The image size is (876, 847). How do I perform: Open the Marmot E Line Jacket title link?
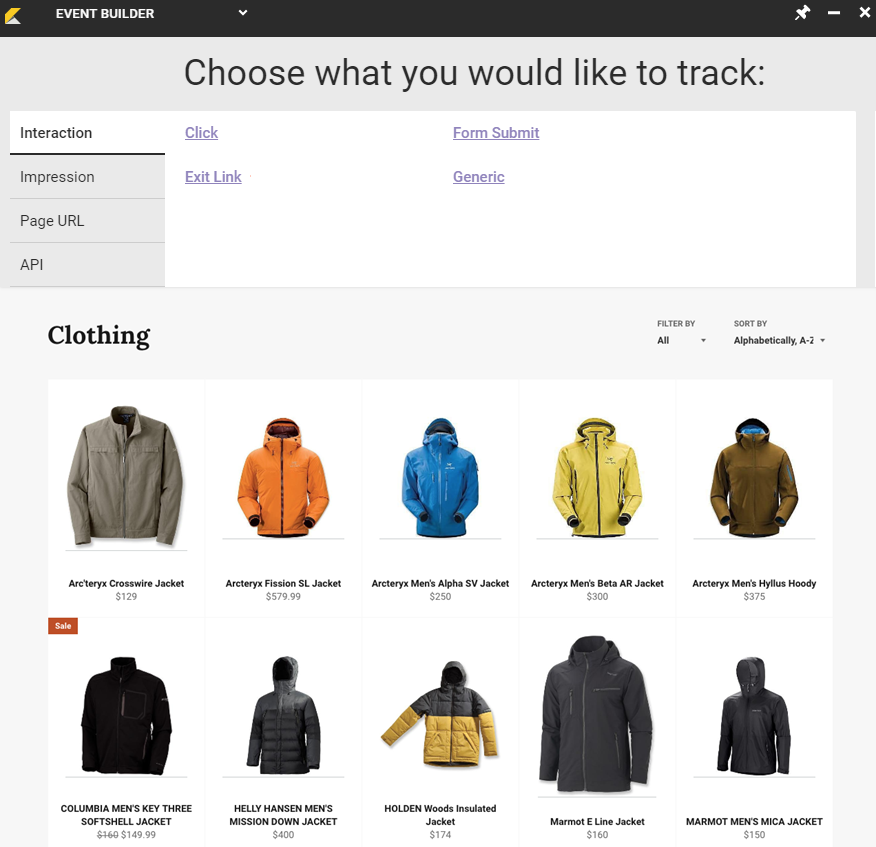tap(597, 821)
